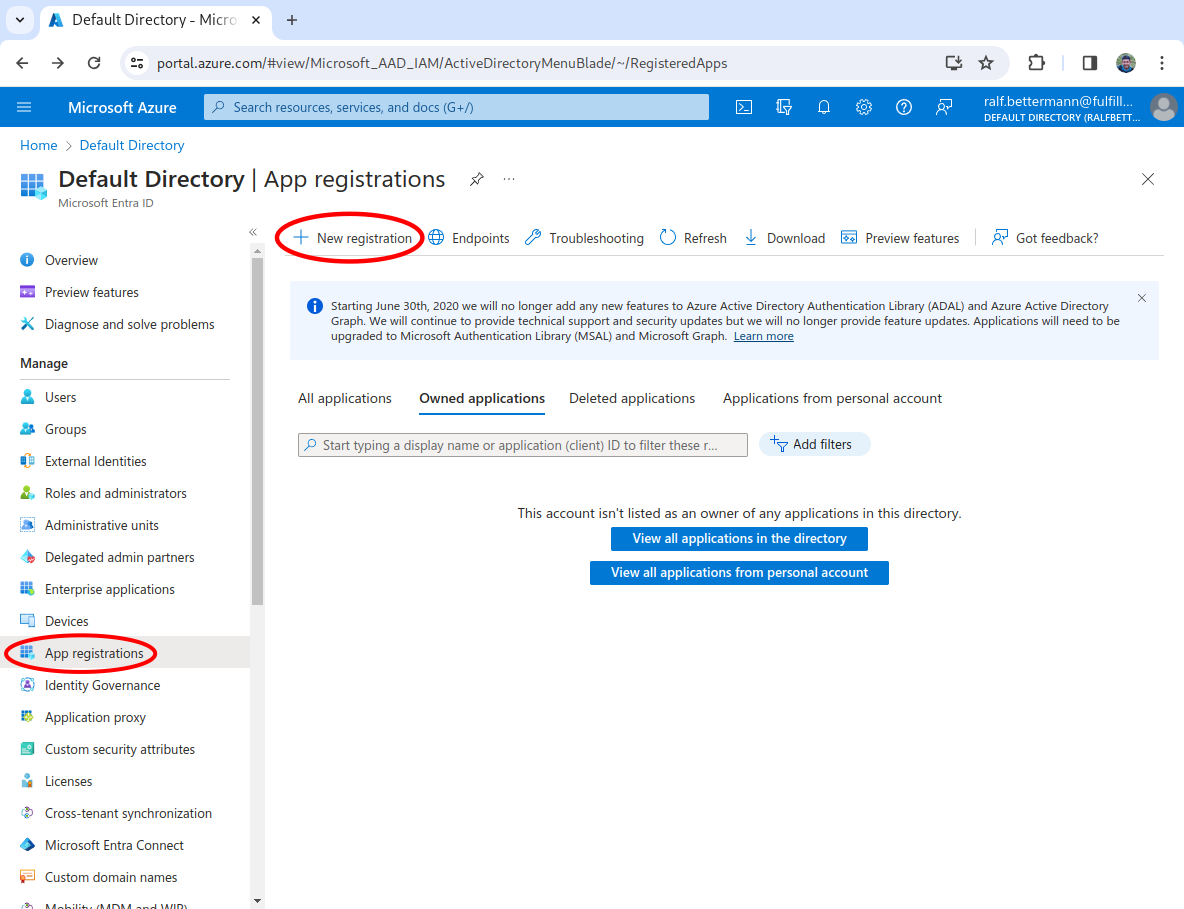Select the Deleted applications tab
Screen dimensions: 1184x909
(x=632, y=398)
